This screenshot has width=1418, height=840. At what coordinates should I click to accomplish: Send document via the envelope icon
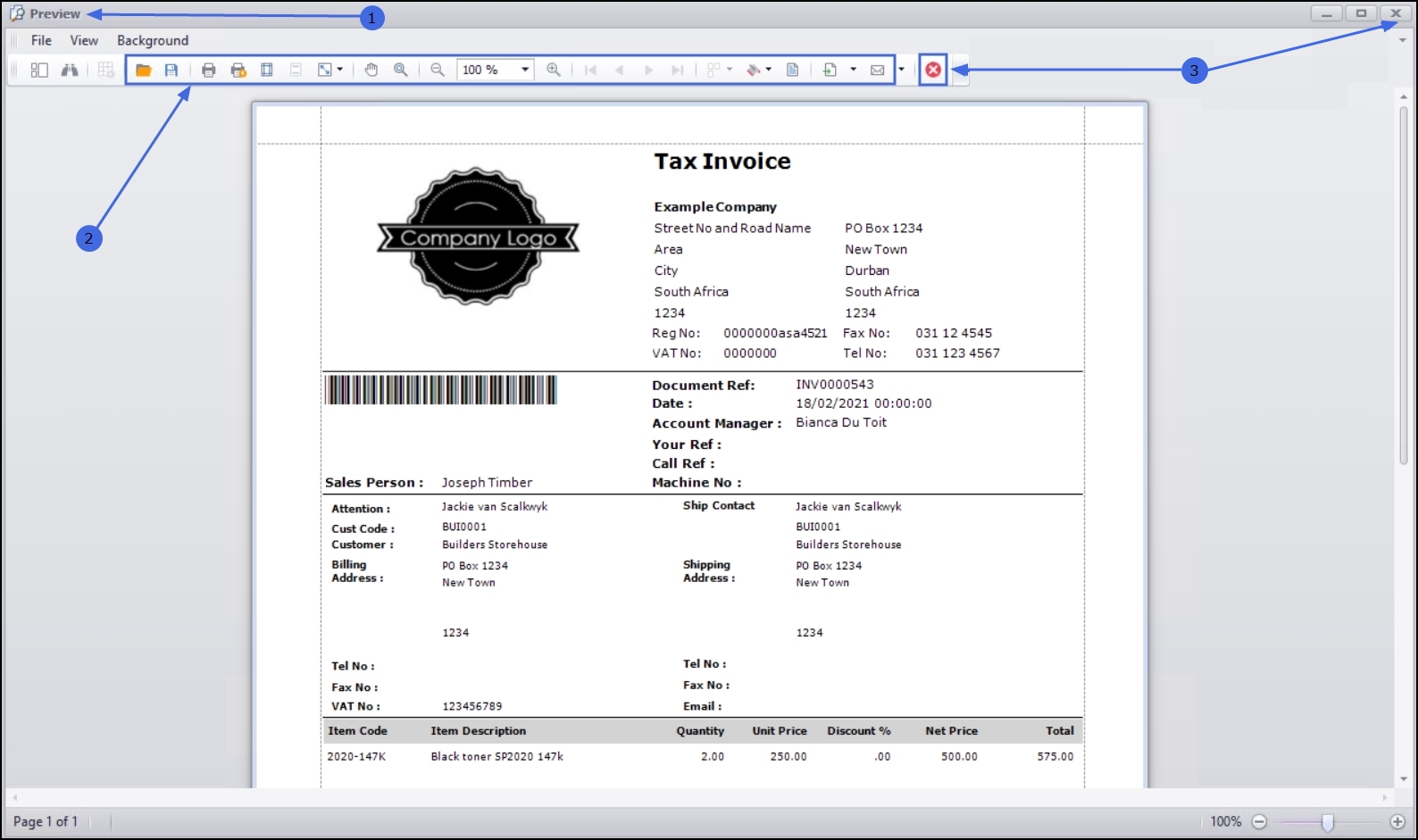[x=878, y=70]
